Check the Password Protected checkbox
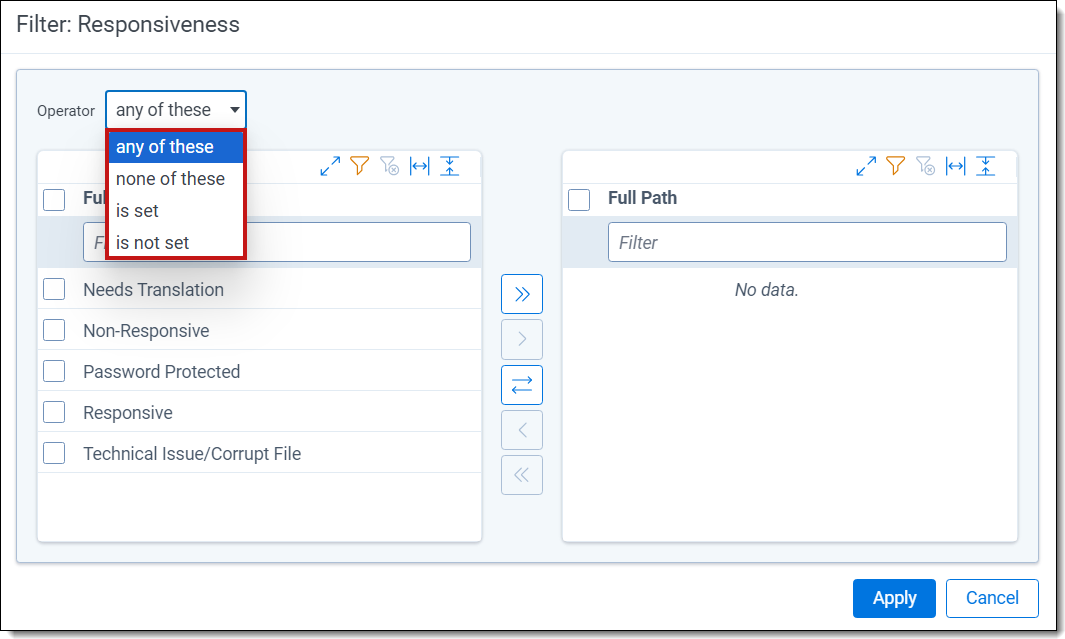1065x639 pixels. tap(54, 371)
